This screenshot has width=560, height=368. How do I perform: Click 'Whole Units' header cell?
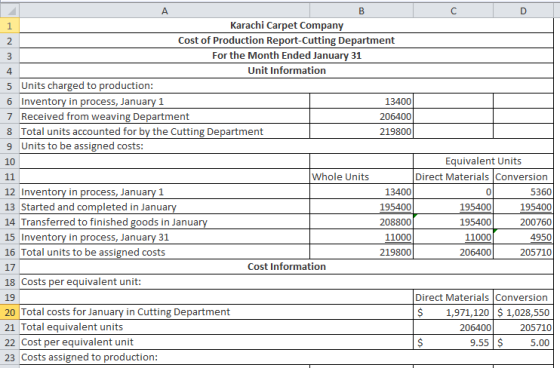[x=361, y=176]
